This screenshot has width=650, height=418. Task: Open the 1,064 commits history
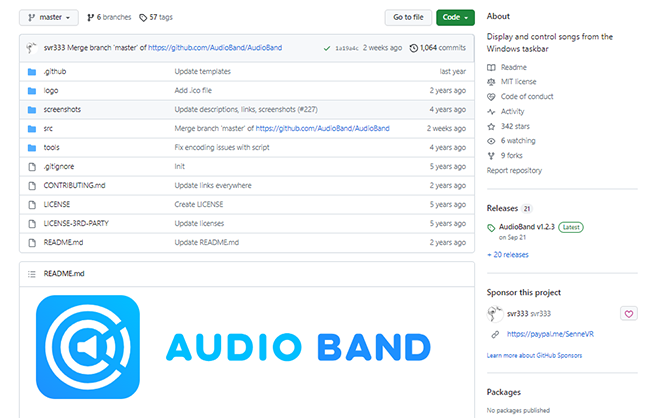tap(443, 48)
